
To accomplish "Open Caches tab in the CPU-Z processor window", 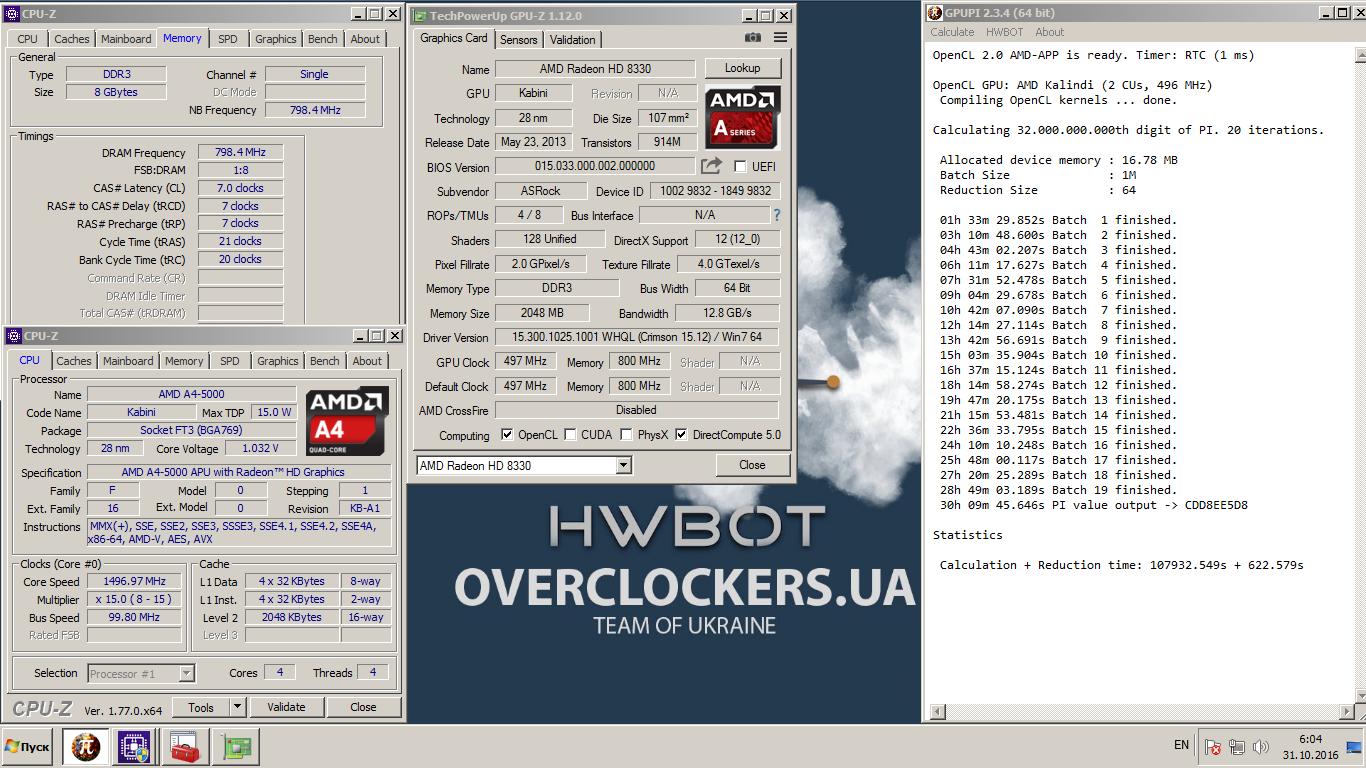I will click(74, 361).
